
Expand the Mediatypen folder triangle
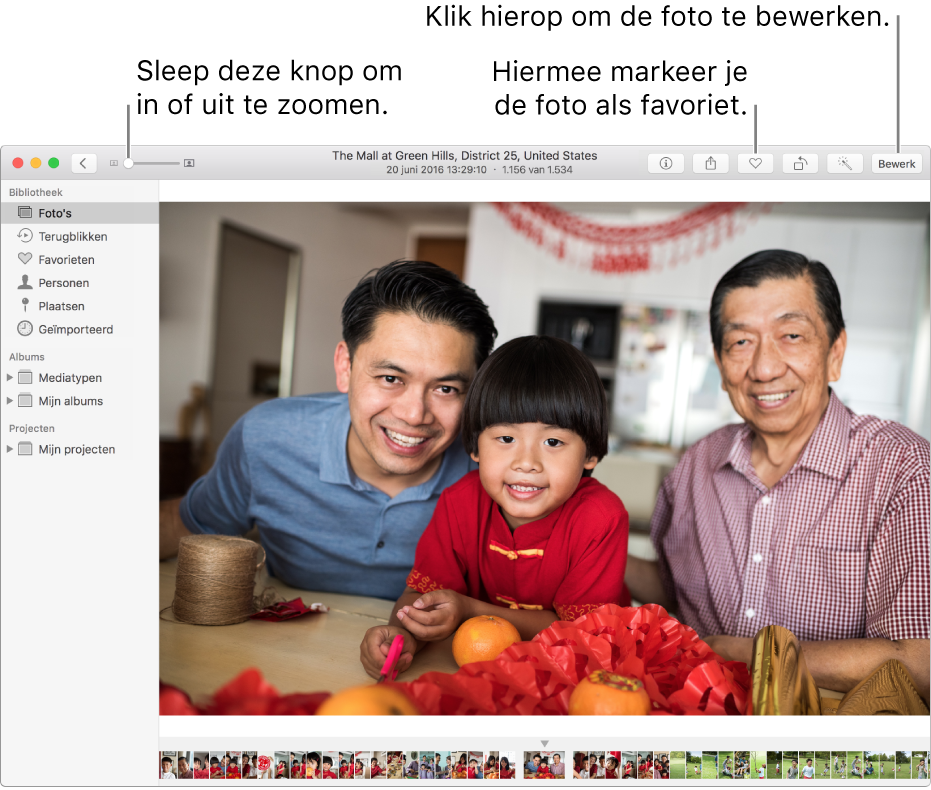coord(10,378)
